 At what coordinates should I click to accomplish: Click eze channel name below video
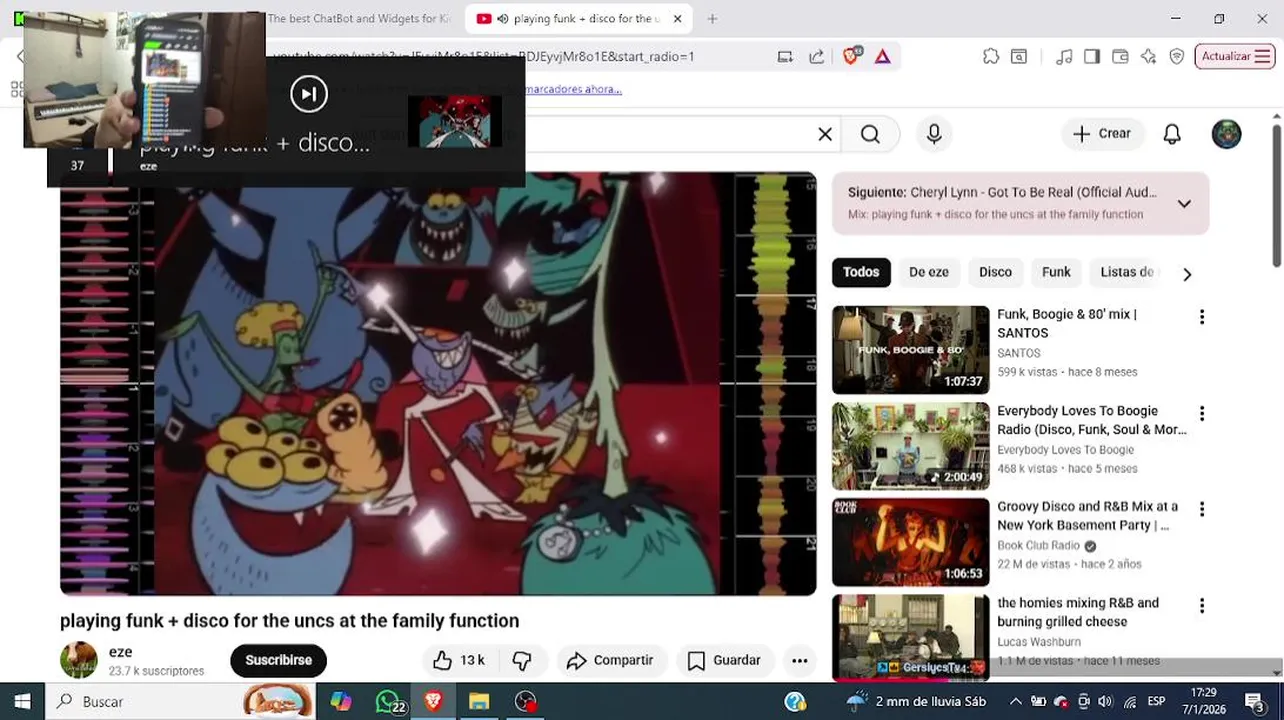pyautogui.click(x=120, y=652)
